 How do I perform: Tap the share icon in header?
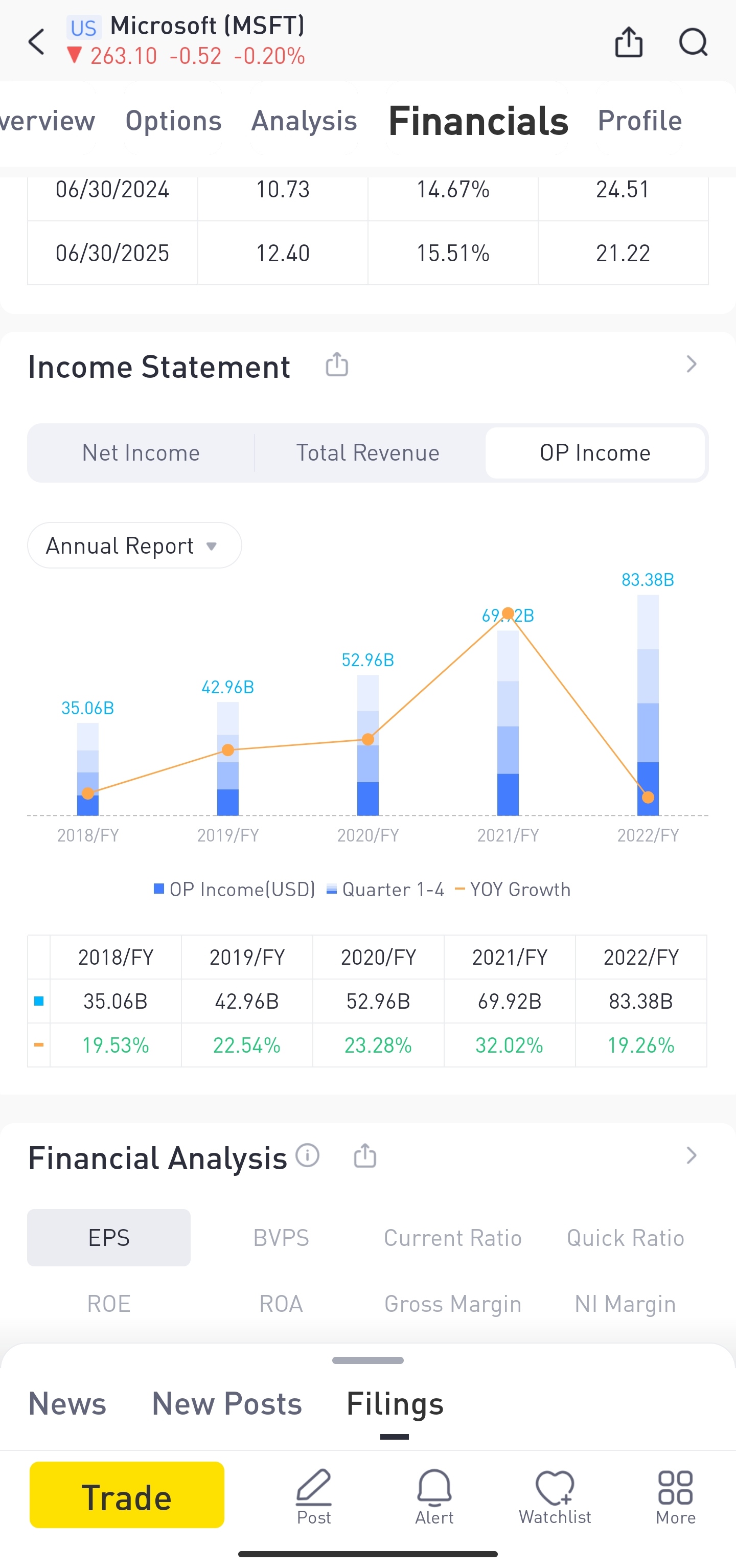[628, 42]
